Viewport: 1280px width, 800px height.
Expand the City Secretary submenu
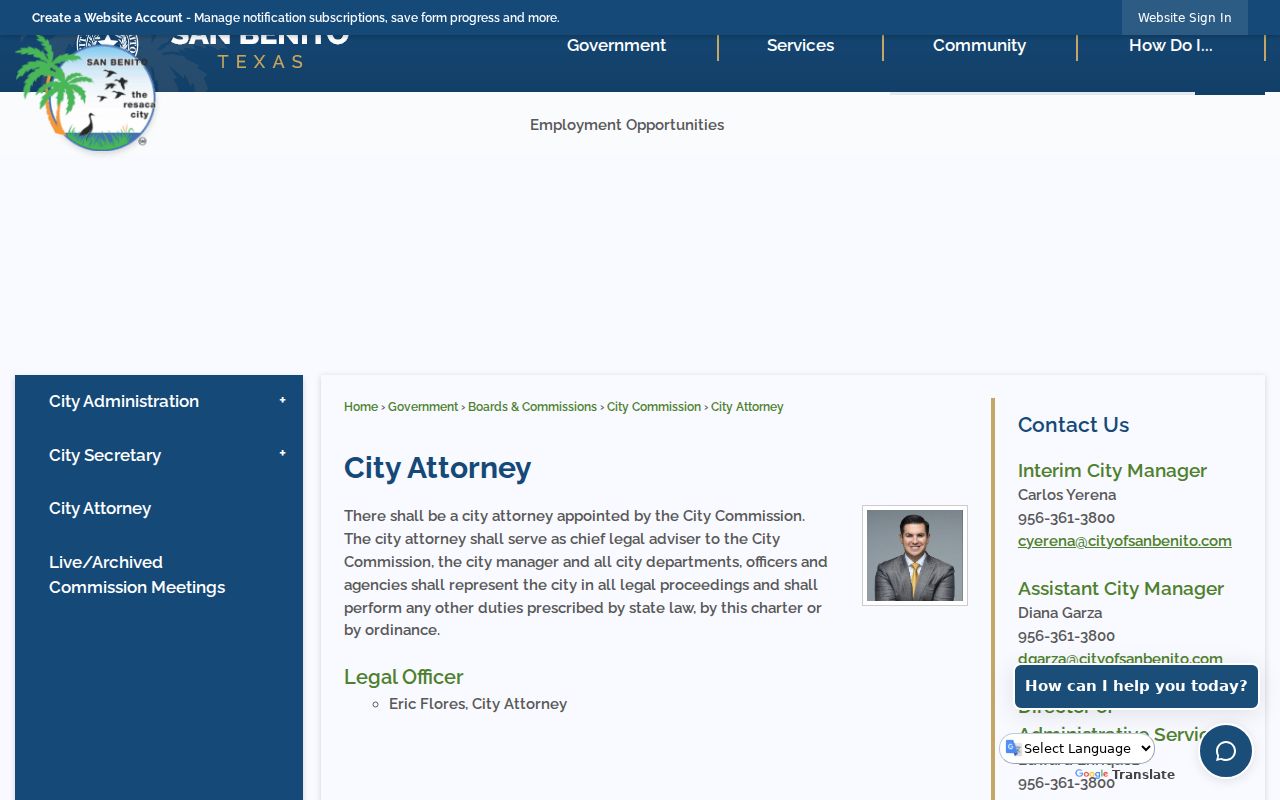coord(282,454)
